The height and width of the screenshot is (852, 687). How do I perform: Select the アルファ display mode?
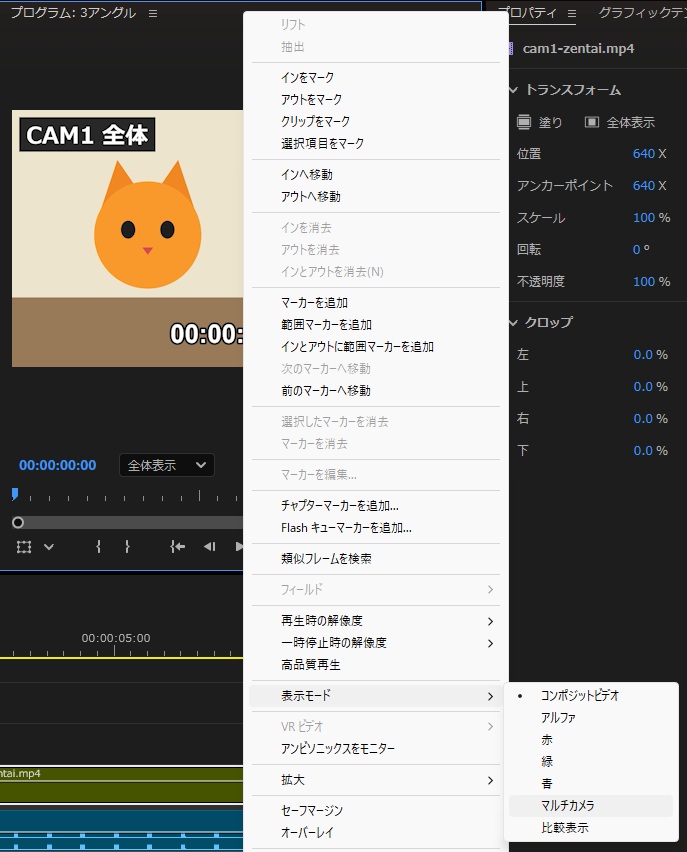click(x=591, y=718)
